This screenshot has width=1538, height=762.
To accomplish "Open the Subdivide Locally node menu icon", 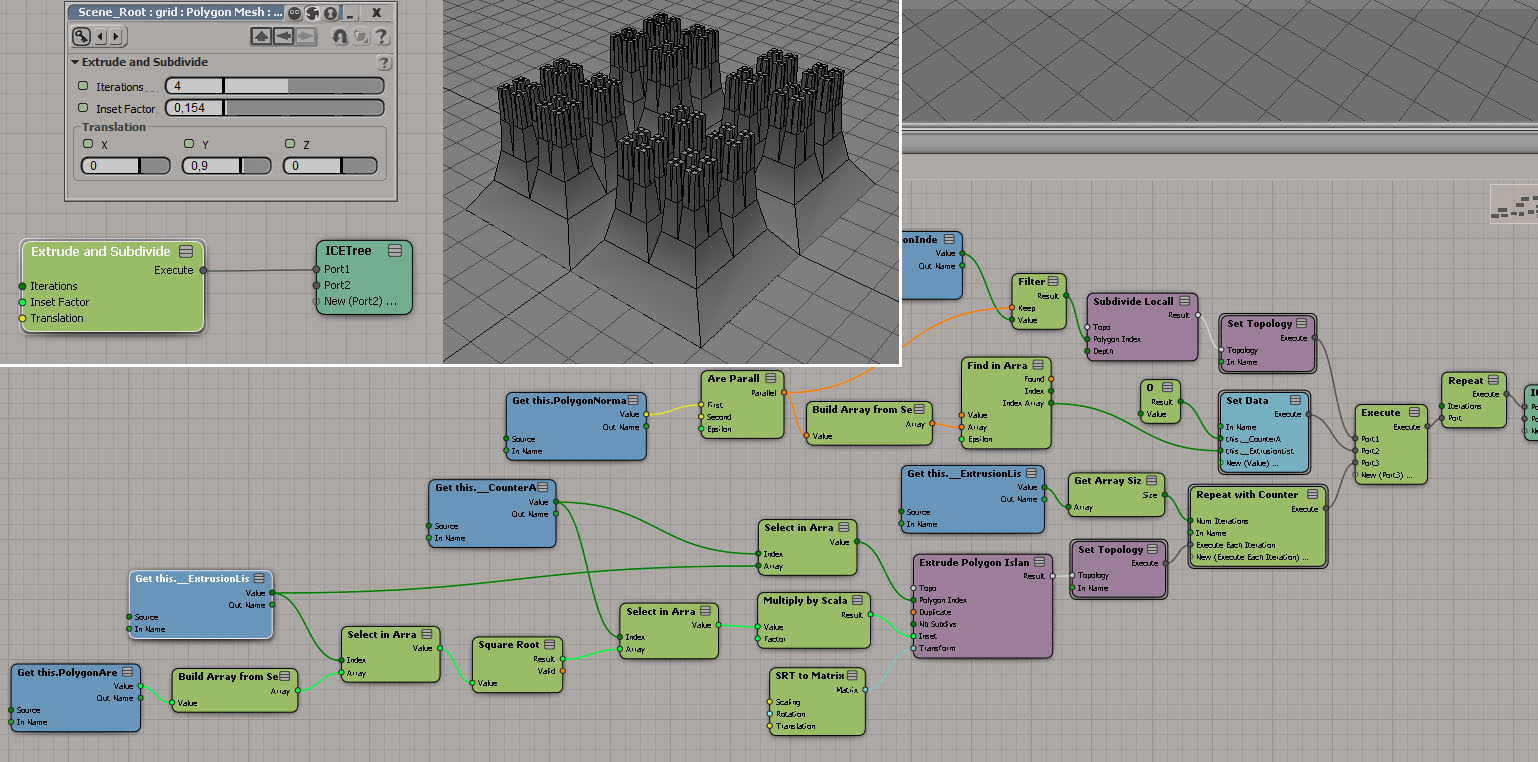I will tap(1183, 301).
